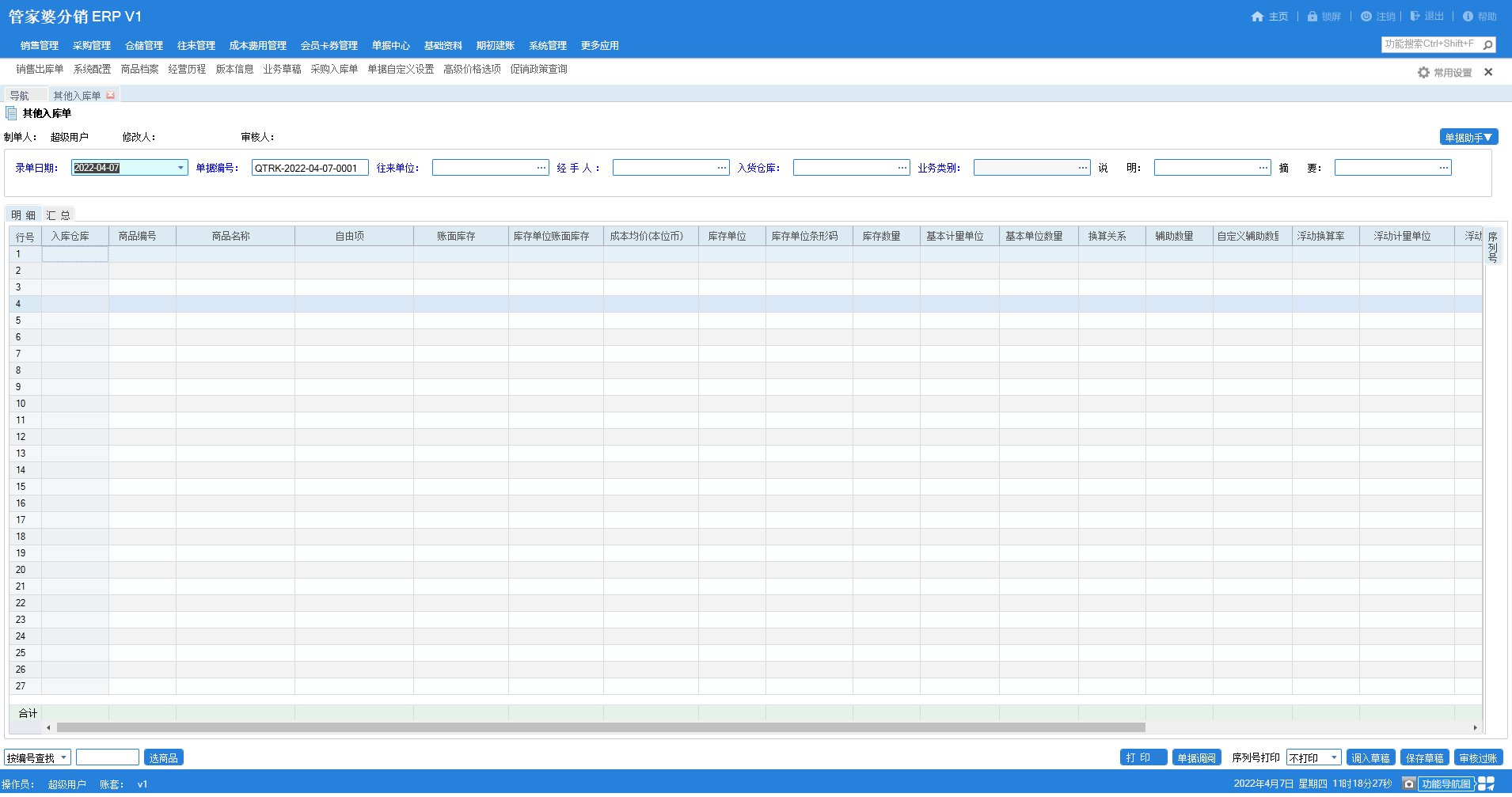Close the shortcut bar with X
The image size is (1512, 797).
click(x=1488, y=72)
